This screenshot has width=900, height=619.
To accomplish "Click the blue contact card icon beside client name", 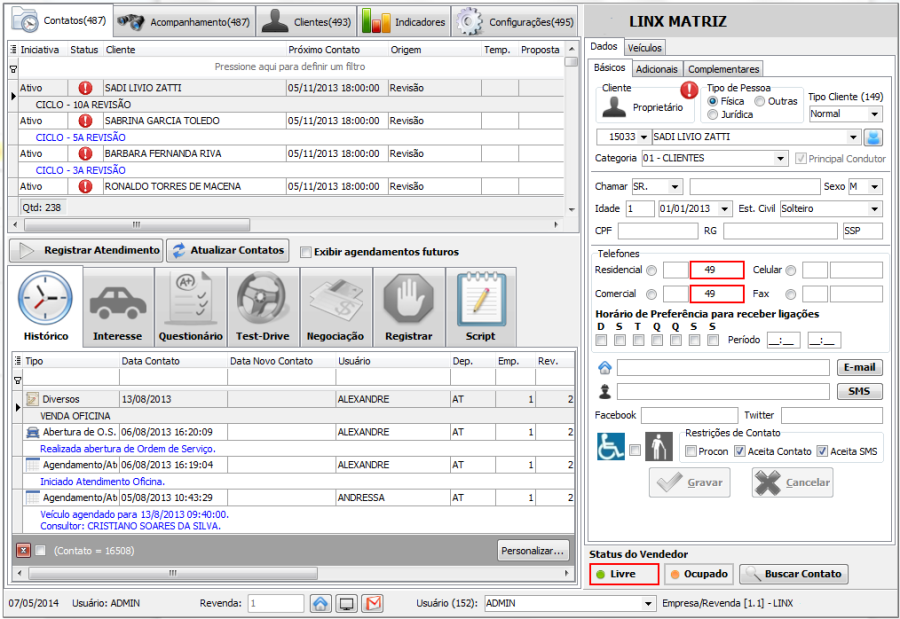I will (873, 137).
